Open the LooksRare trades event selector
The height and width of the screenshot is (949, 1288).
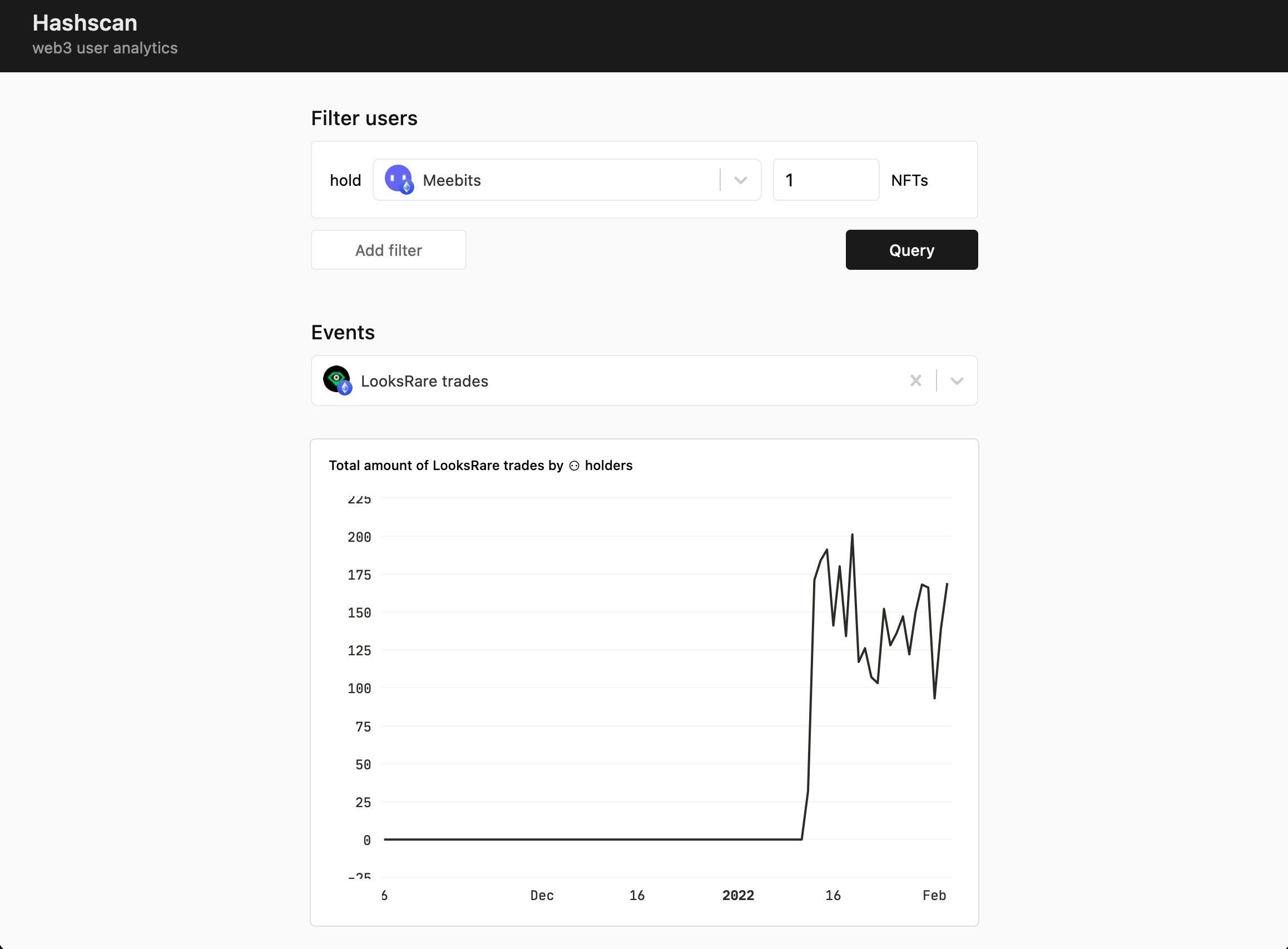click(645, 381)
